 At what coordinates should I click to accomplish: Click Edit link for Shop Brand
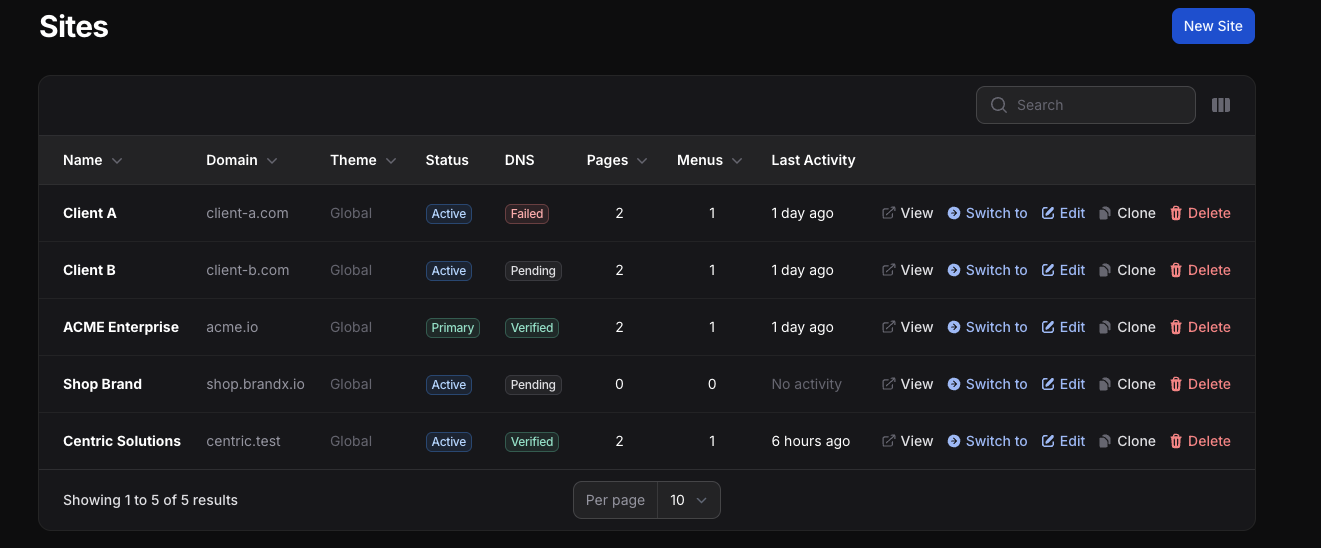[1071, 384]
